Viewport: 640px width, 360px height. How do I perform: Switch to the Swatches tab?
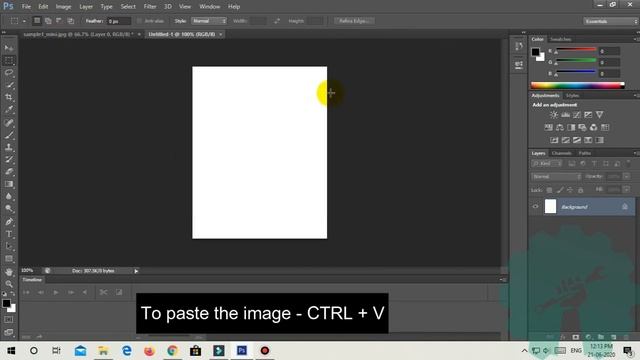click(560, 39)
